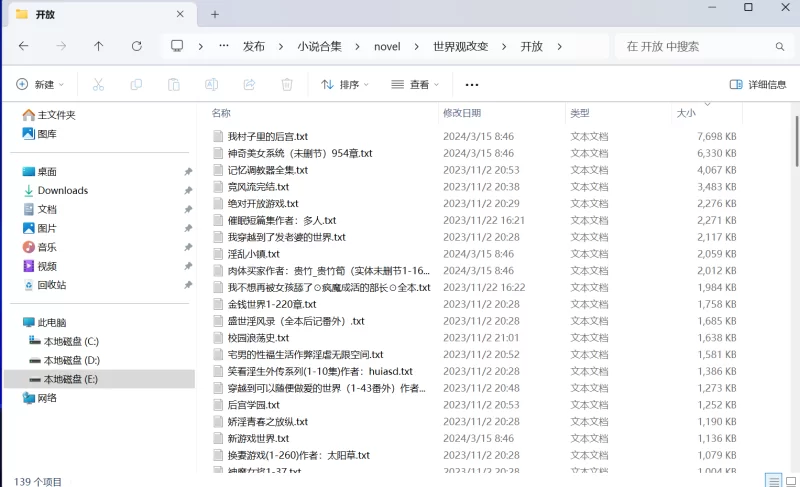This screenshot has width=800, height=487.
Task: Toggle the 详细信息 details pane
Action: click(x=758, y=85)
